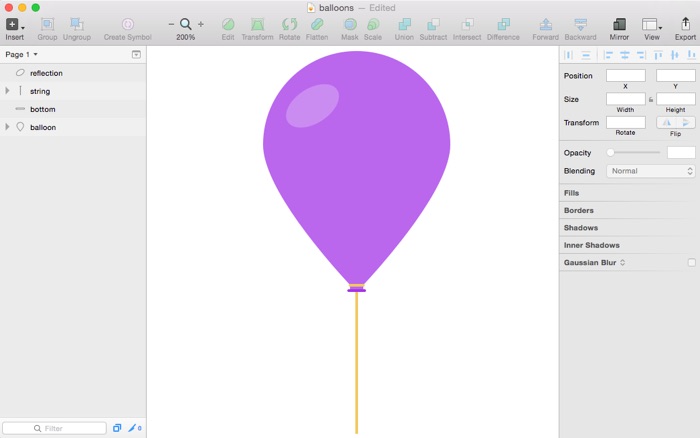Toggle the exportable layers filter icon

click(x=134, y=428)
